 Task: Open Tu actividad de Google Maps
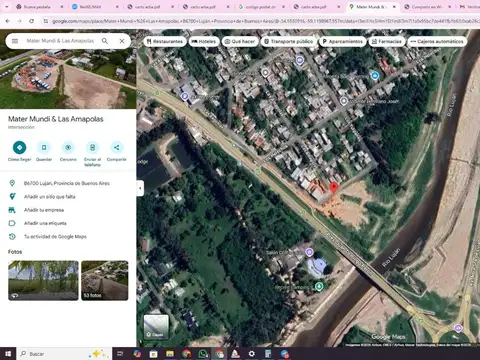(68, 237)
